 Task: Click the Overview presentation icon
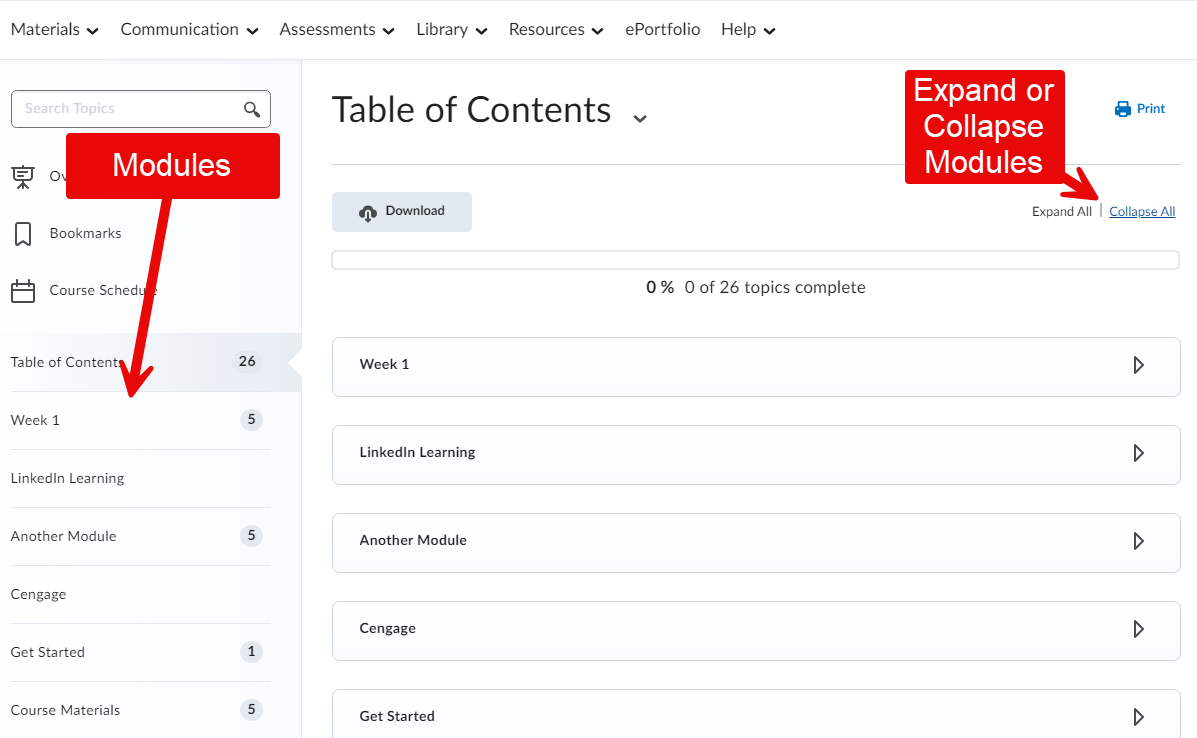(x=22, y=177)
